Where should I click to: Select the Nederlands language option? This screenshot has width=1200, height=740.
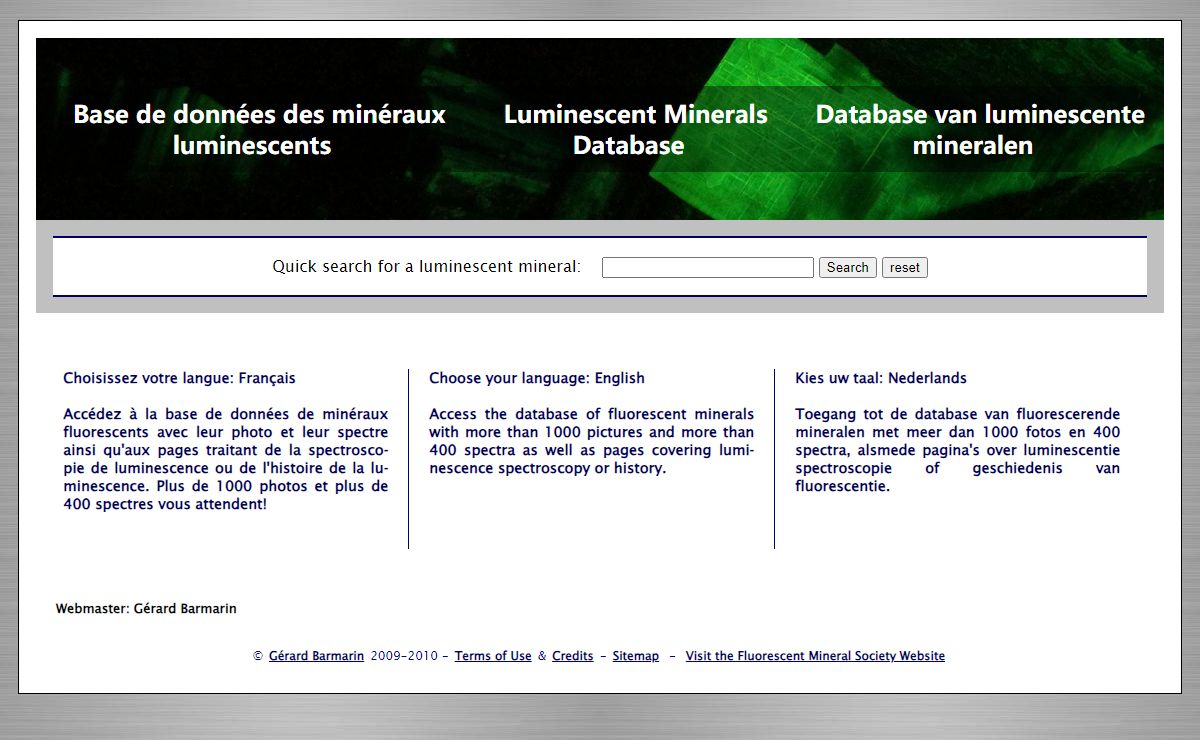point(881,378)
